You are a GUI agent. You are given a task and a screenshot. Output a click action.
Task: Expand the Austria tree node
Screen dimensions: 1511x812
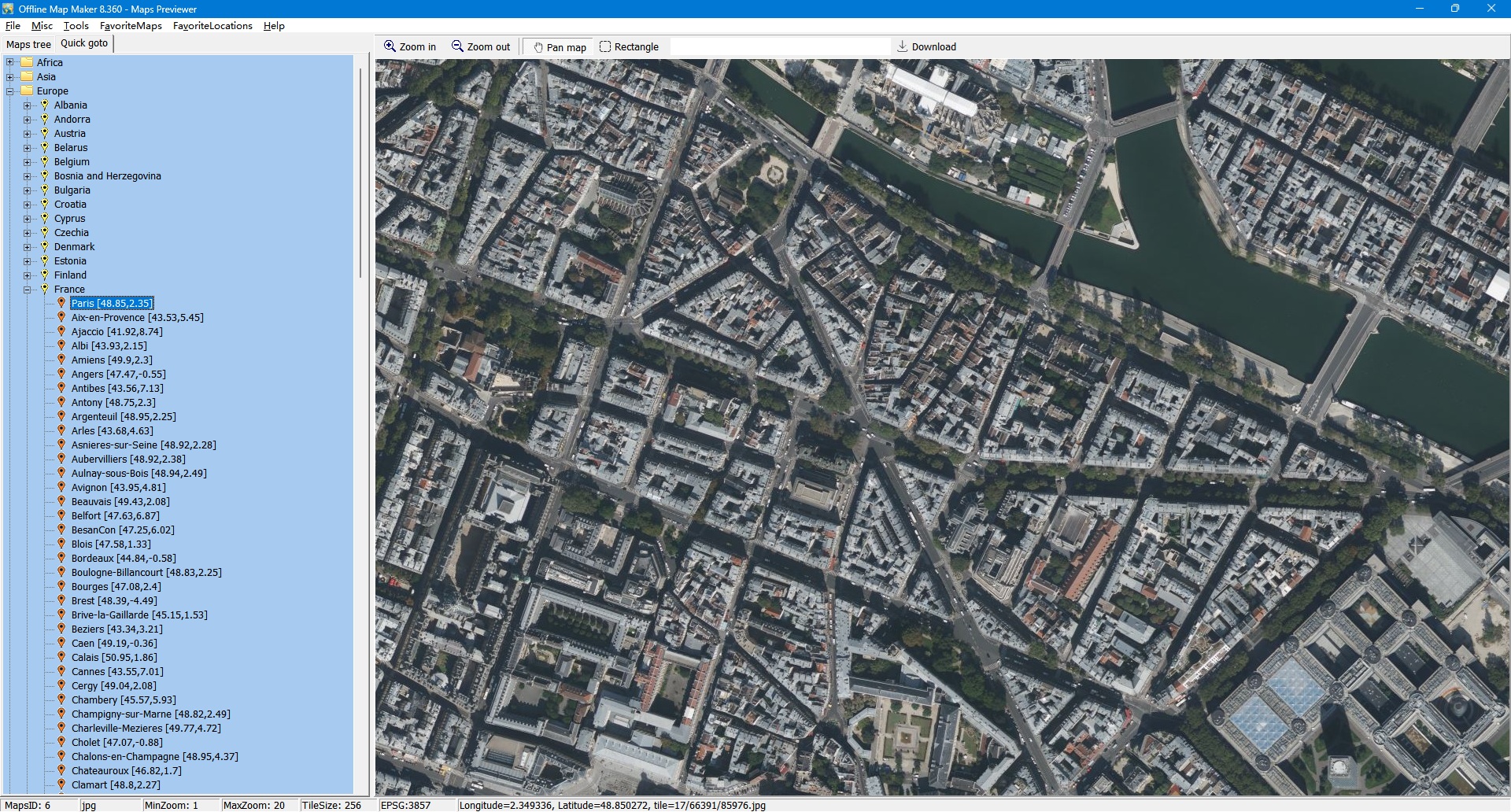coord(28,133)
